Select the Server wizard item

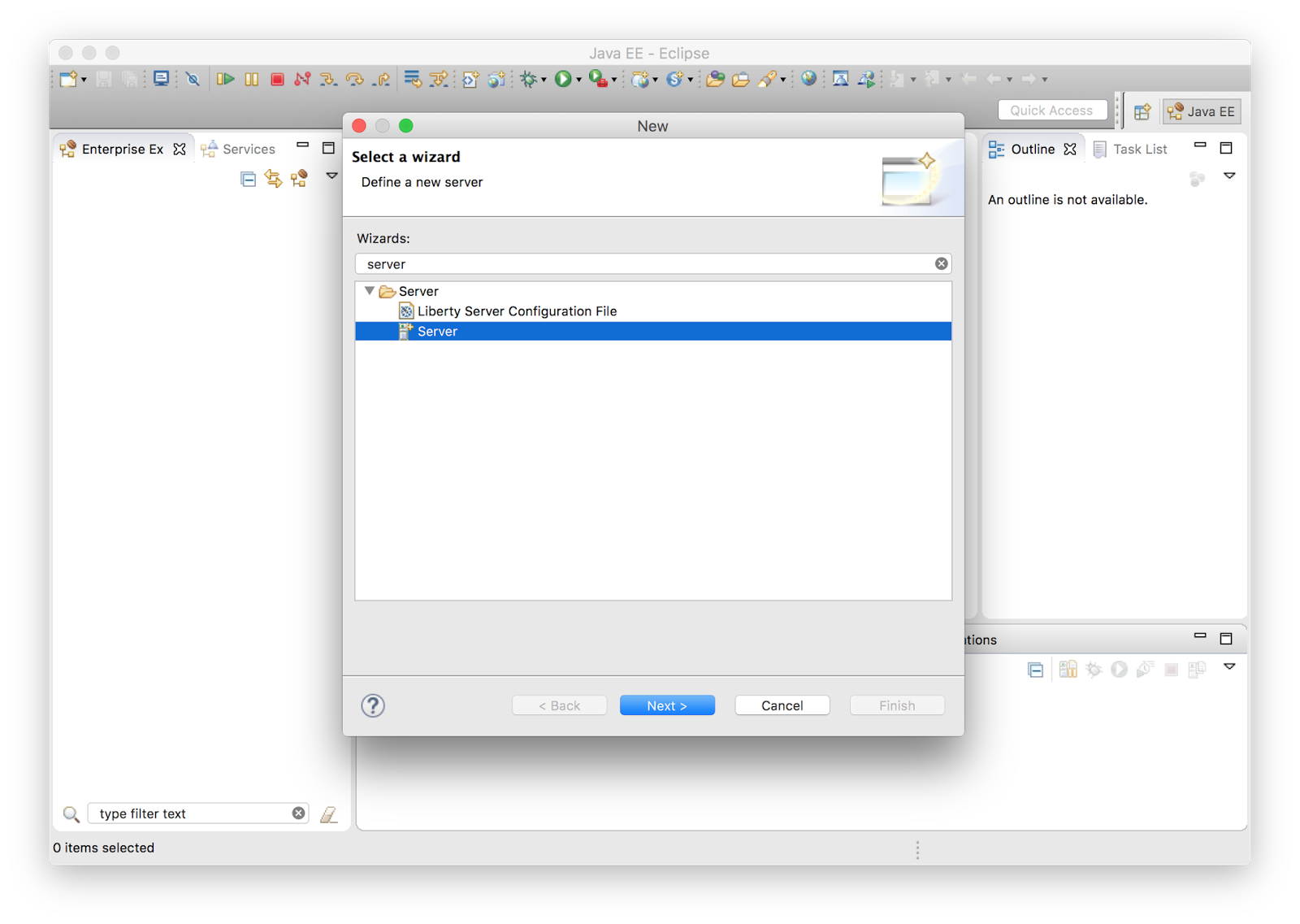point(436,331)
